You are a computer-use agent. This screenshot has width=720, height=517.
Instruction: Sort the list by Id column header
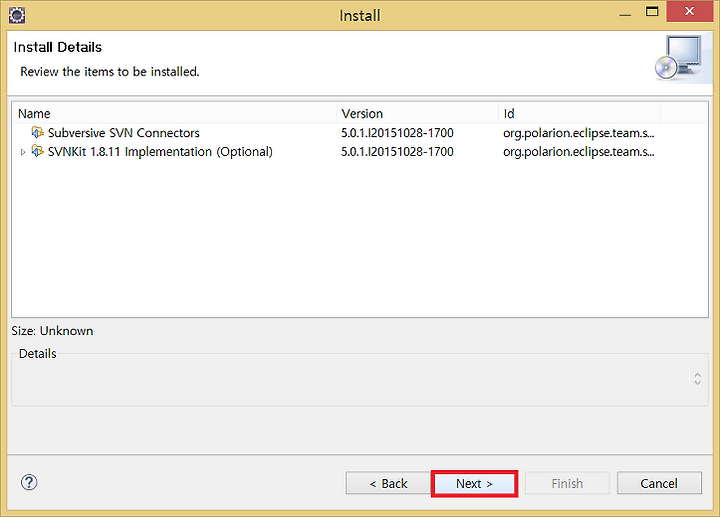[579, 113]
